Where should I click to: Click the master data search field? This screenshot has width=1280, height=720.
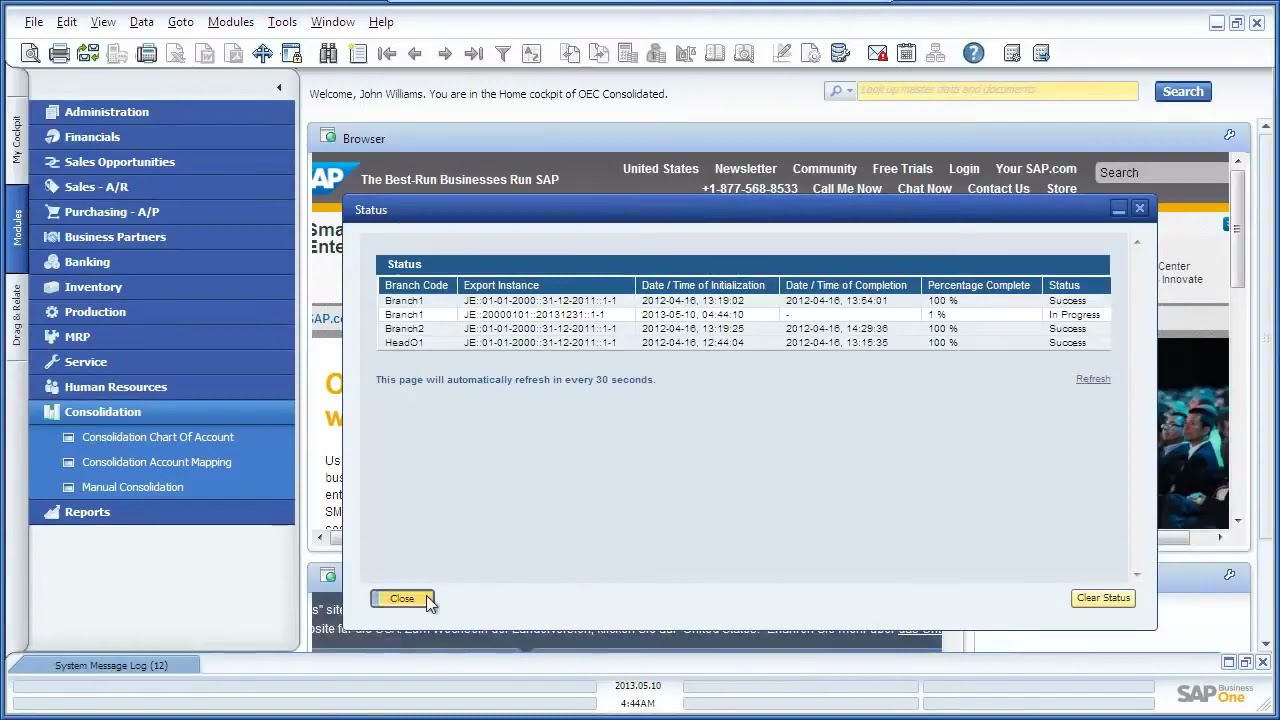[997, 91]
